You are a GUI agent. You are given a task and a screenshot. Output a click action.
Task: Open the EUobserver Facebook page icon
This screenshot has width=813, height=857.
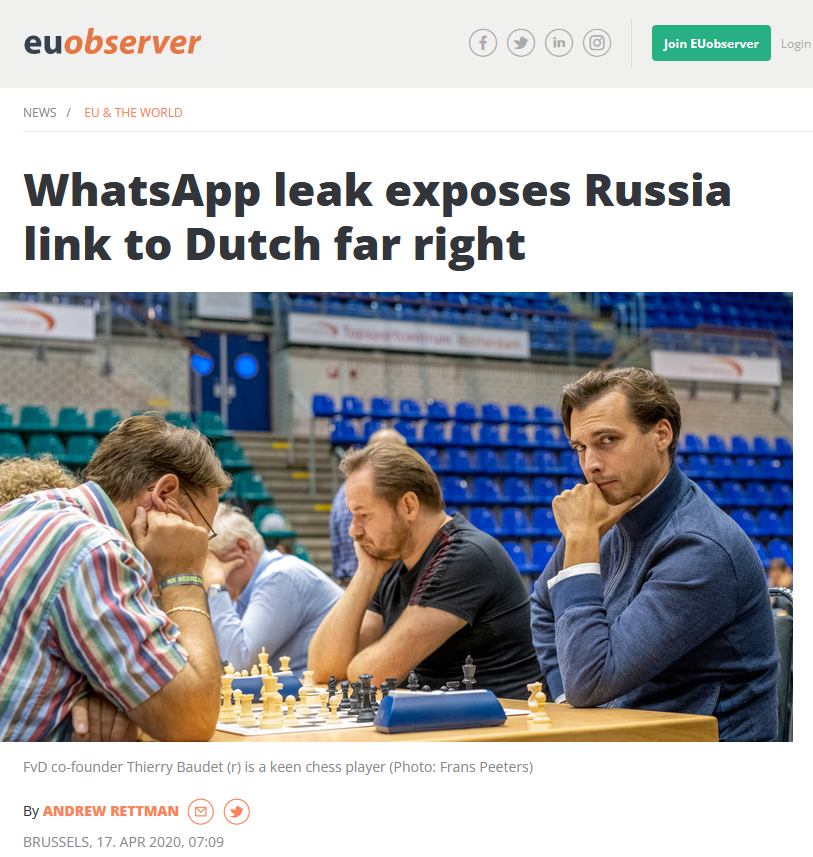483,43
